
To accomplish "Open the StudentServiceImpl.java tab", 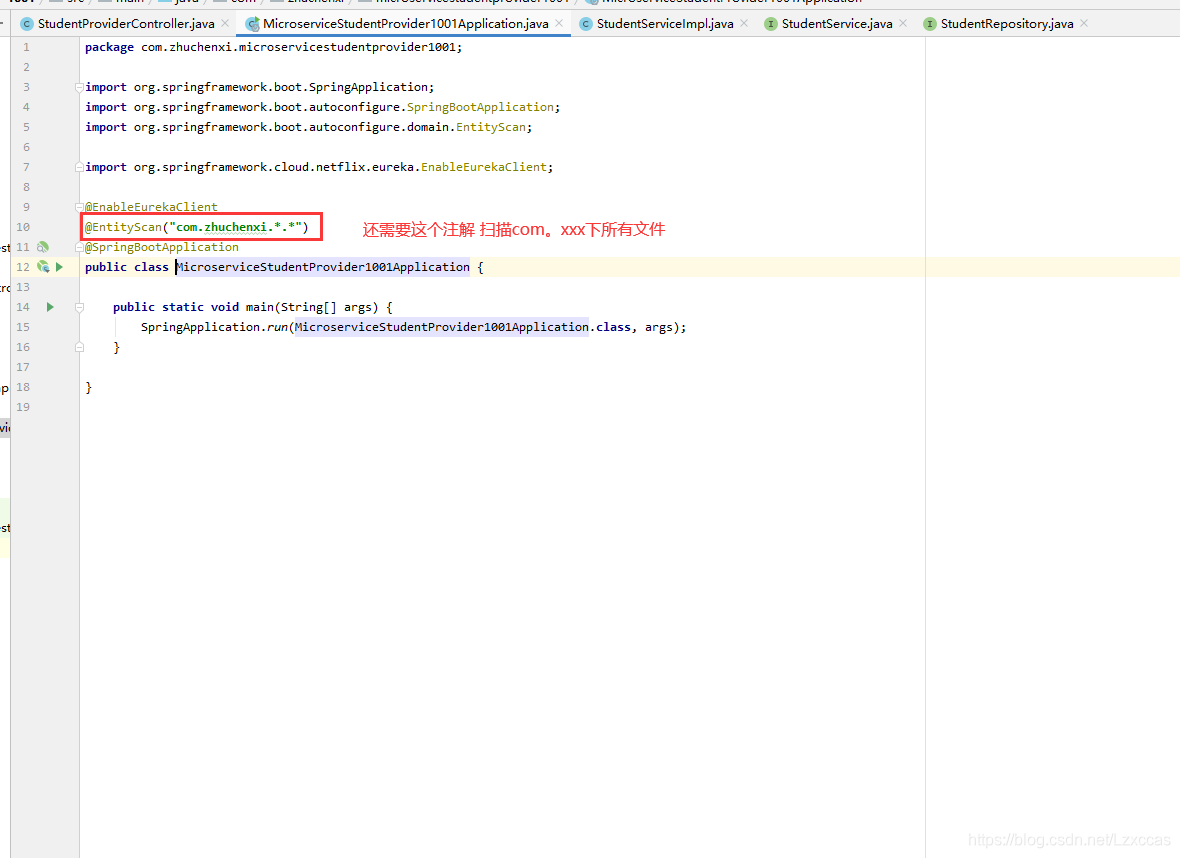I will point(665,24).
